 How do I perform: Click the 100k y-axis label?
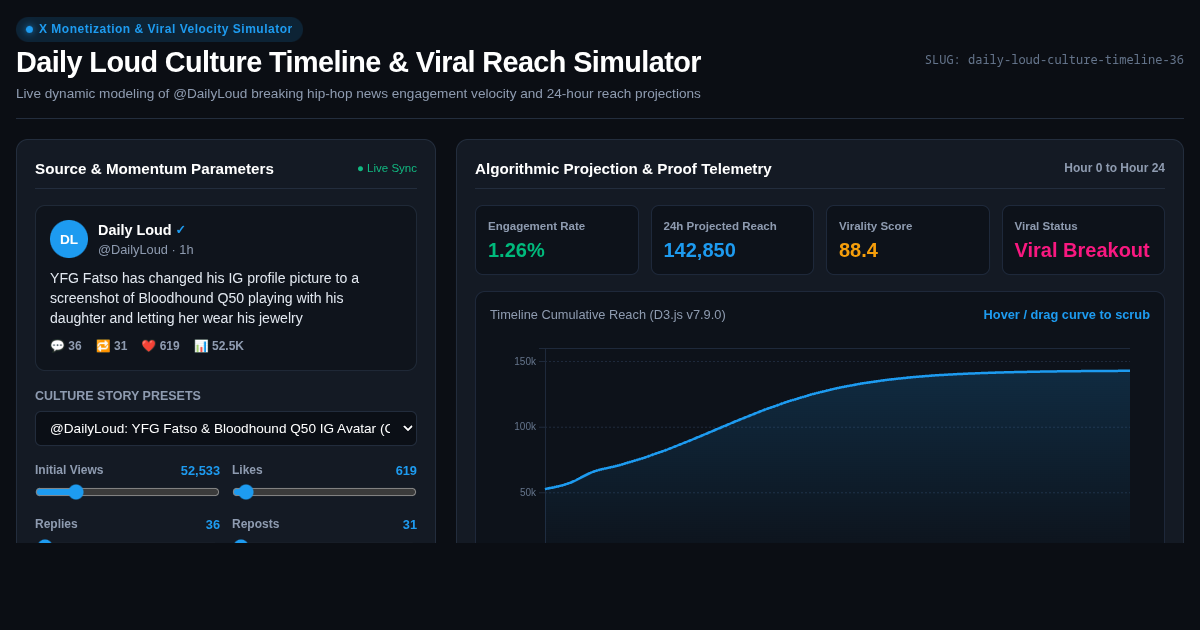[525, 427]
